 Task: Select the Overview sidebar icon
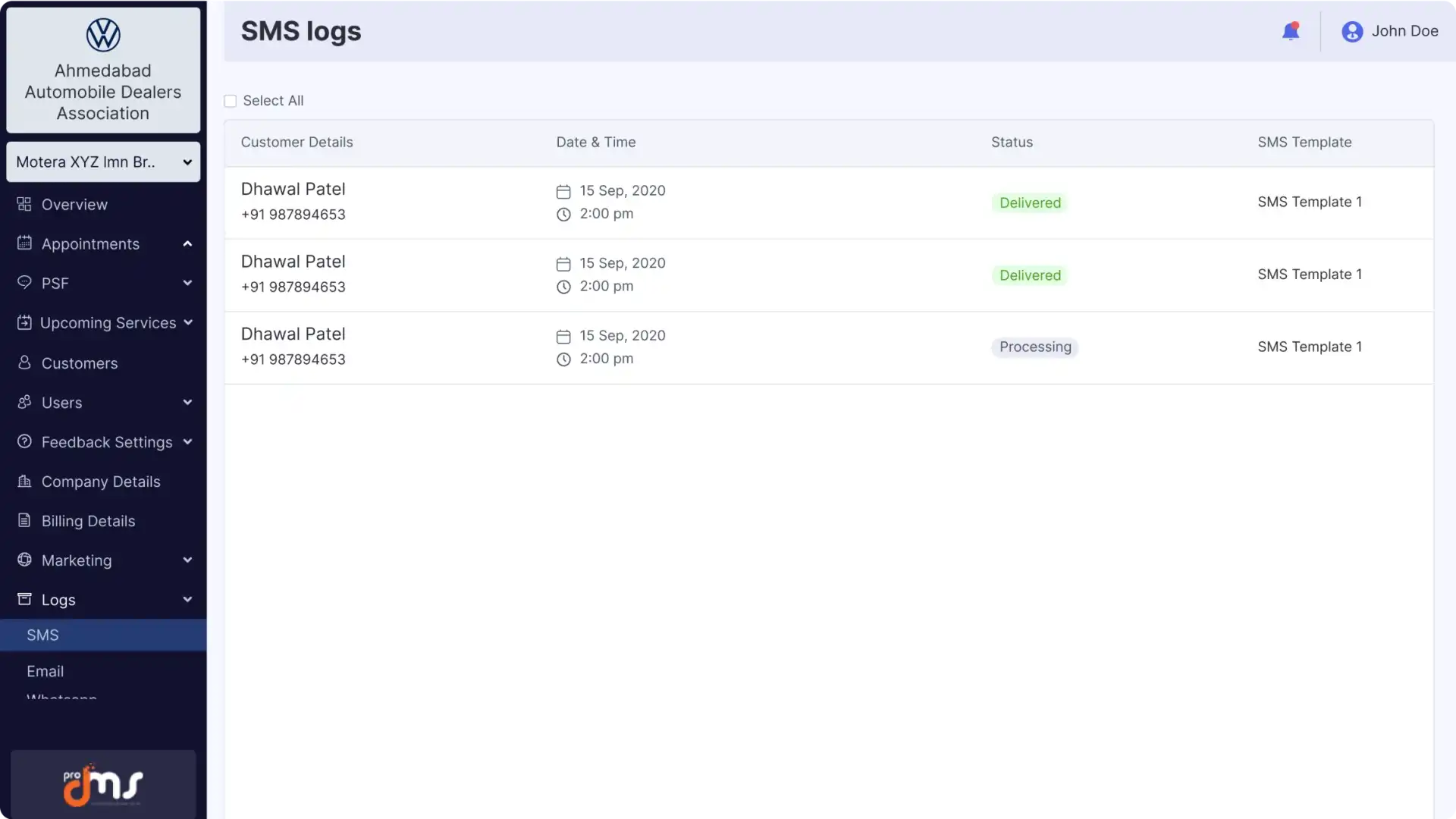[24, 205]
